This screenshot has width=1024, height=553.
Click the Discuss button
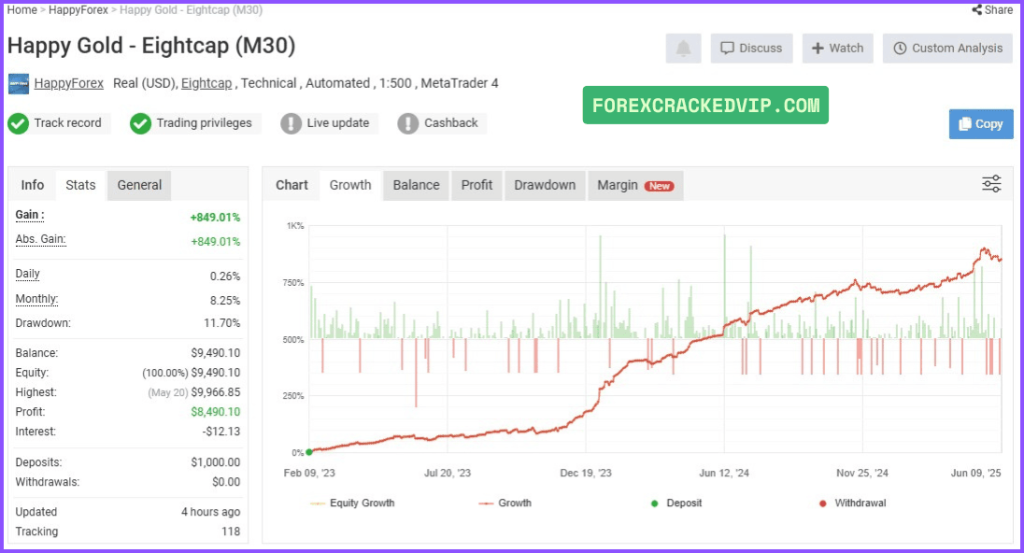pos(751,48)
